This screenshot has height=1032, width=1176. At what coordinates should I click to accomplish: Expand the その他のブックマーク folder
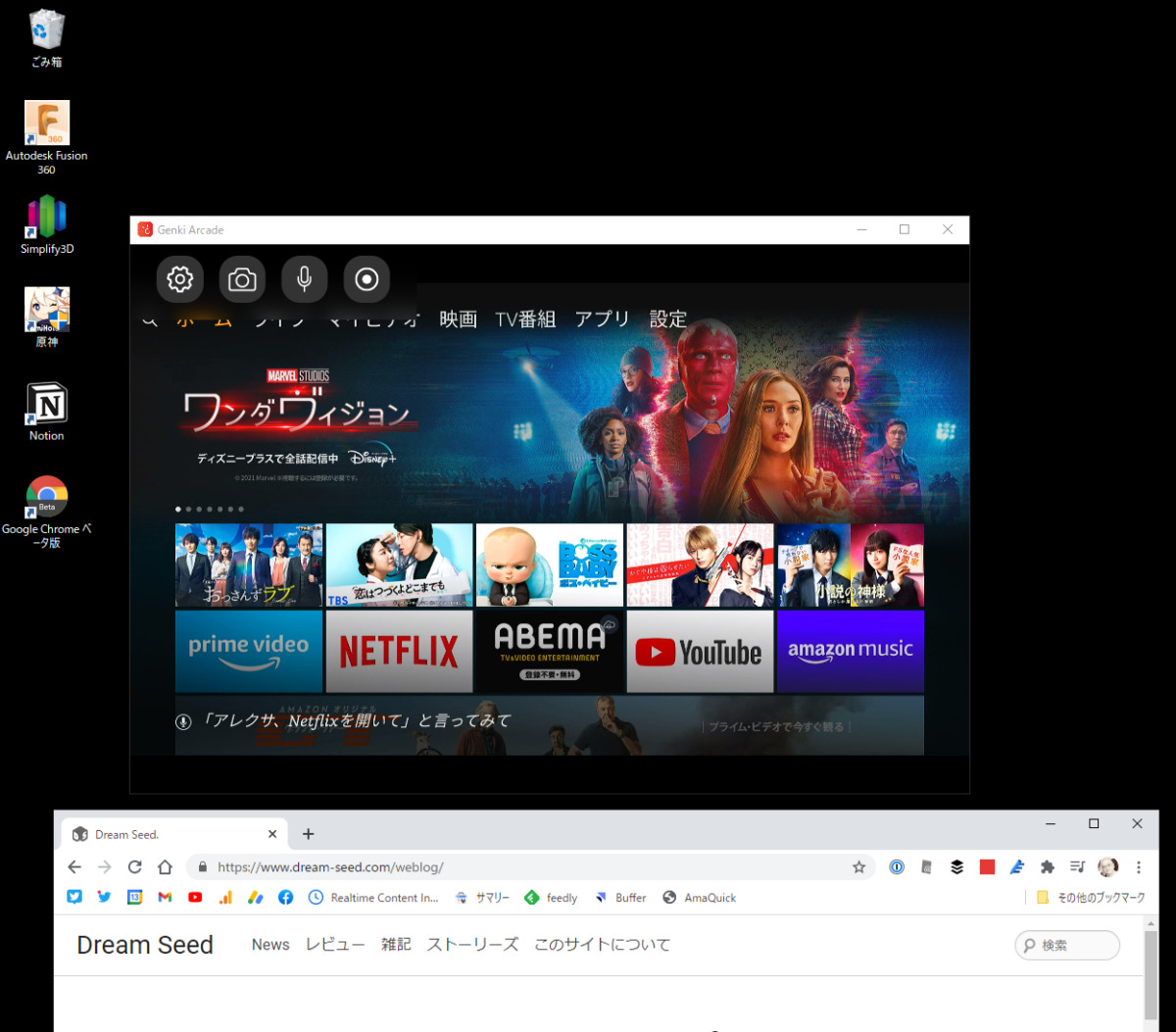(1091, 898)
